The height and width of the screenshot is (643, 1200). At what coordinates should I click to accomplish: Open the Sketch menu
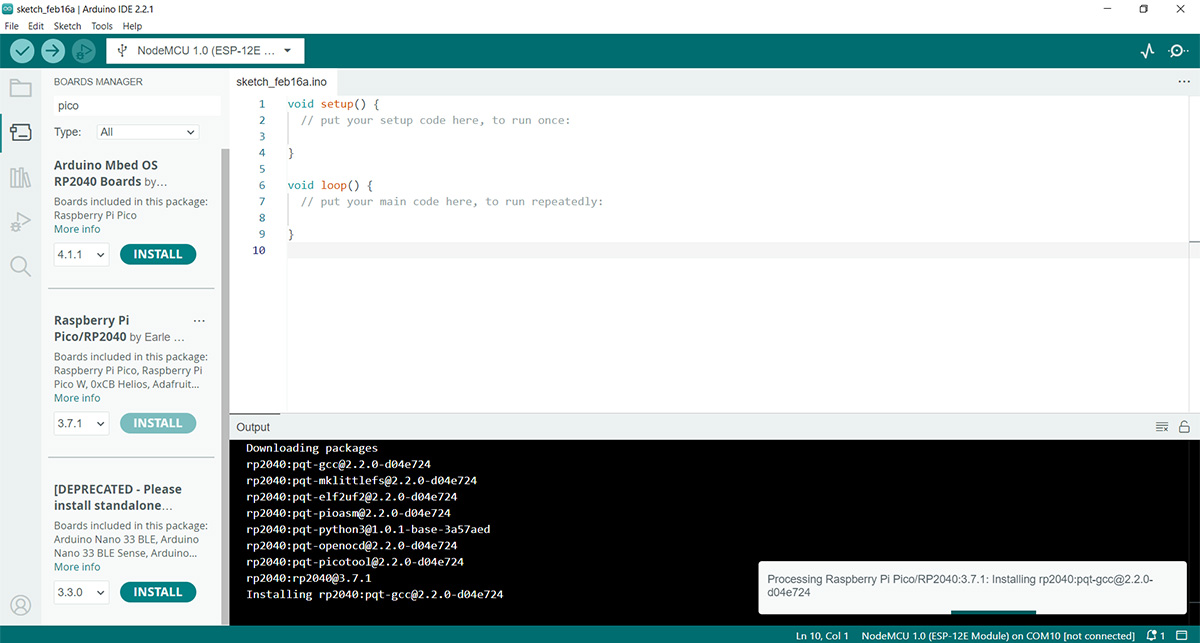(x=67, y=26)
